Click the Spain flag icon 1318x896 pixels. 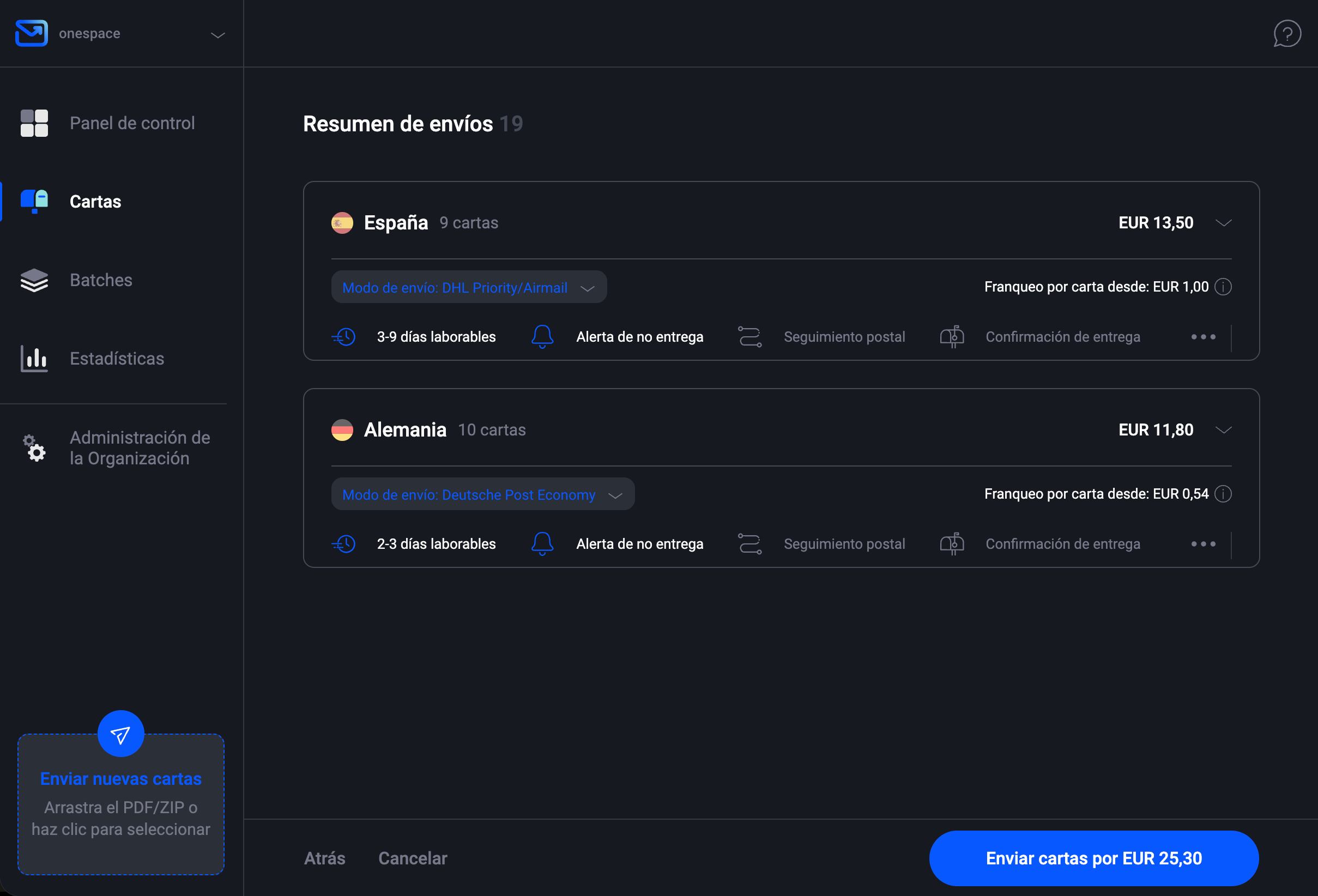[342, 223]
